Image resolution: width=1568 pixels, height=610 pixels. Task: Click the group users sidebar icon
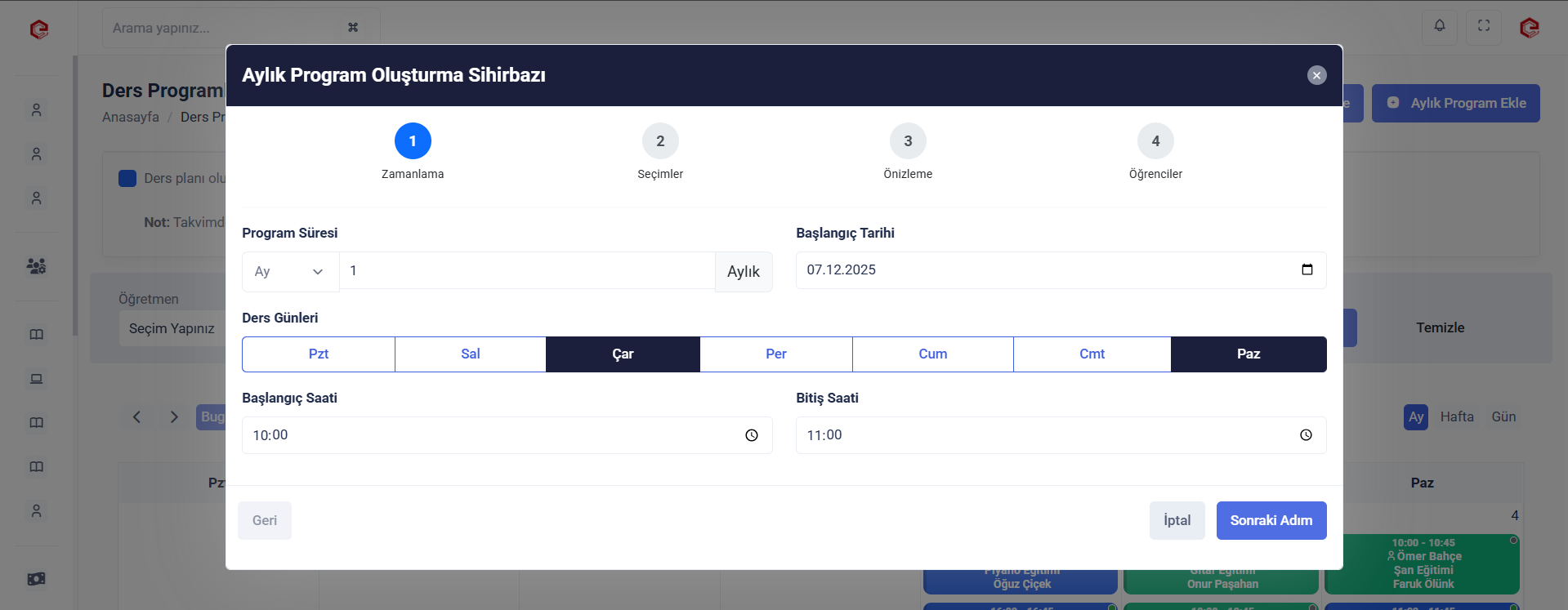tap(36, 266)
